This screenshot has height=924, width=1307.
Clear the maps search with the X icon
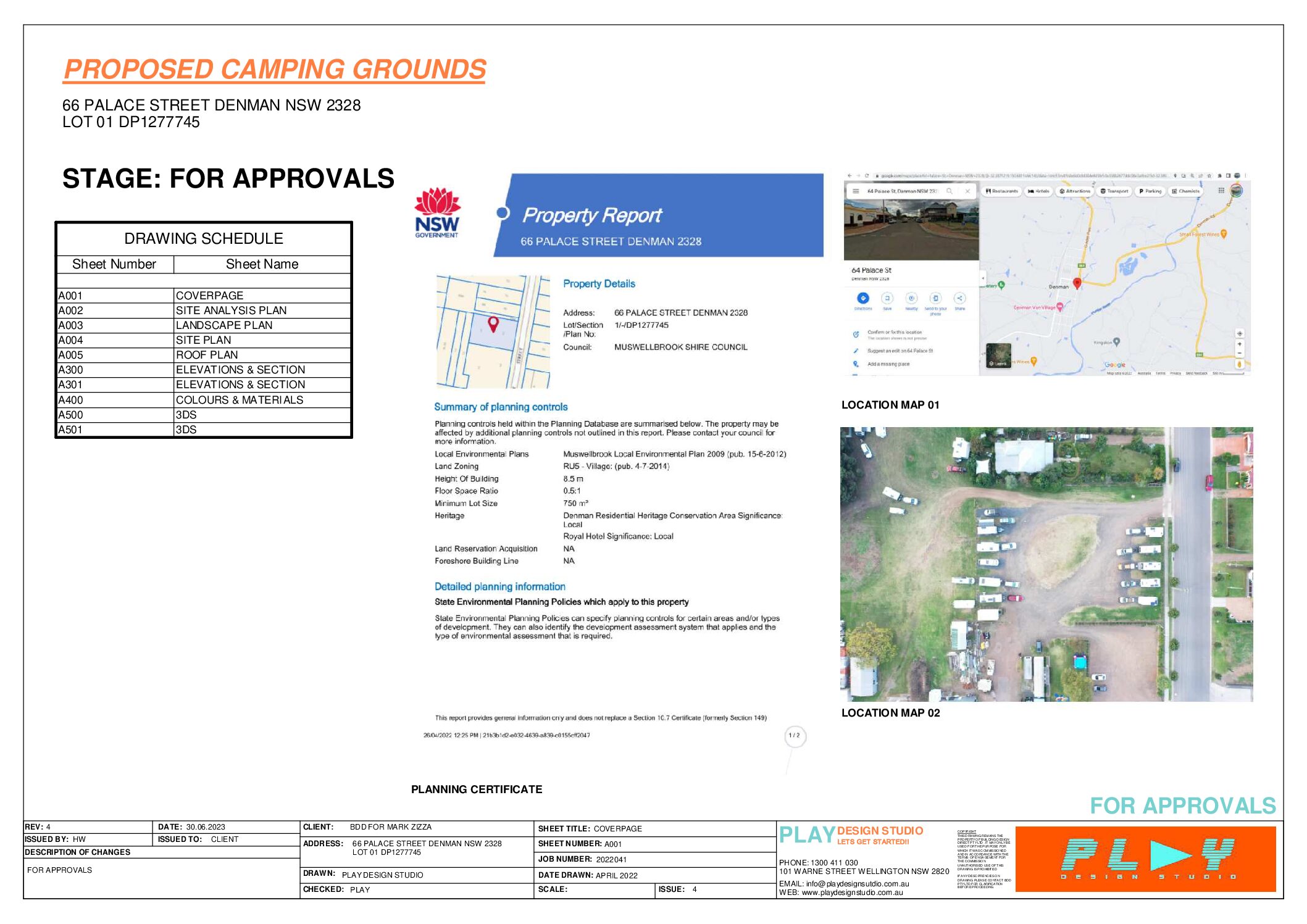click(967, 191)
